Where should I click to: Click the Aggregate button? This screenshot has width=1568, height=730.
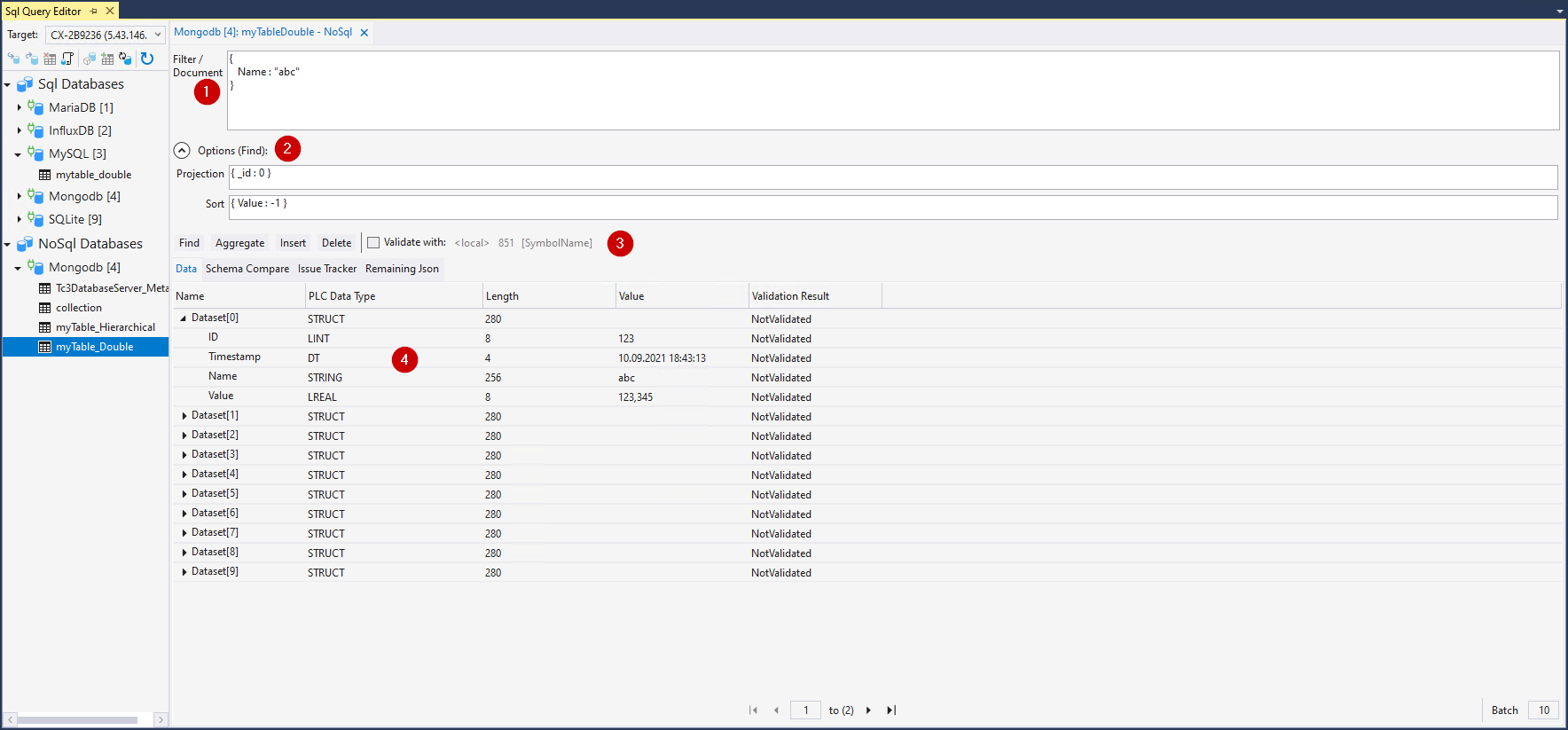239,243
